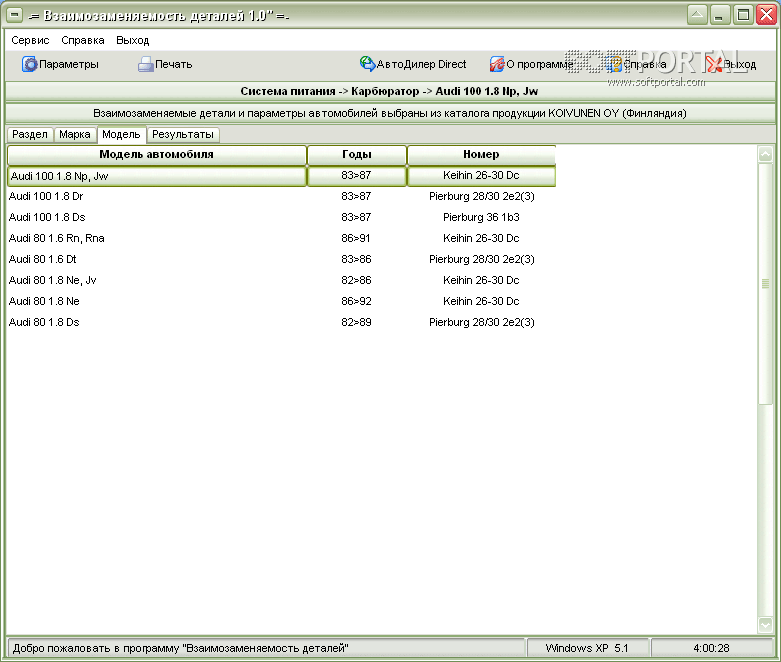Image resolution: width=781 pixels, height=662 pixels.
Task: Click Pierburg 36 1b3 cell
Action: [x=481, y=217]
